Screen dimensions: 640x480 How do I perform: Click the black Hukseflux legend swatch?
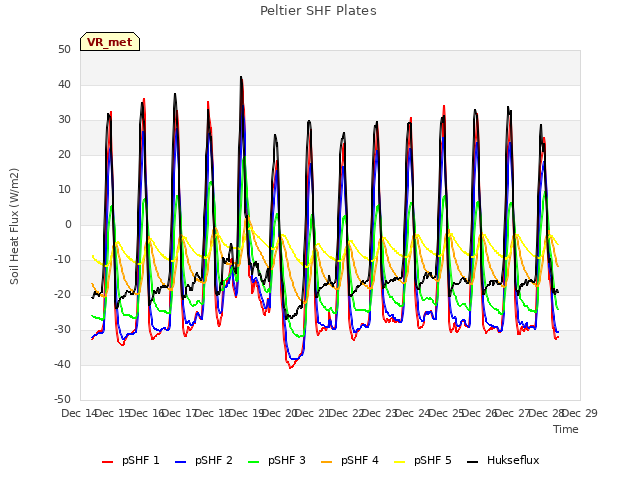tap(472, 462)
